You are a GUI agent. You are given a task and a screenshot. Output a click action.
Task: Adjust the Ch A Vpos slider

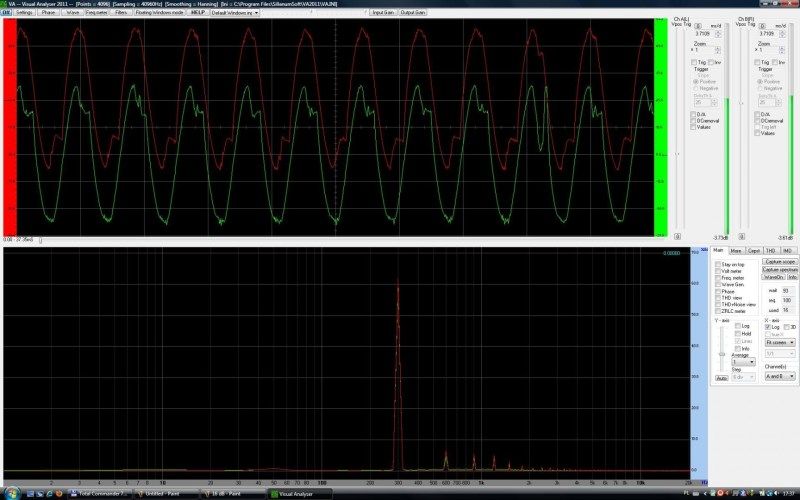[x=678, y=154]
